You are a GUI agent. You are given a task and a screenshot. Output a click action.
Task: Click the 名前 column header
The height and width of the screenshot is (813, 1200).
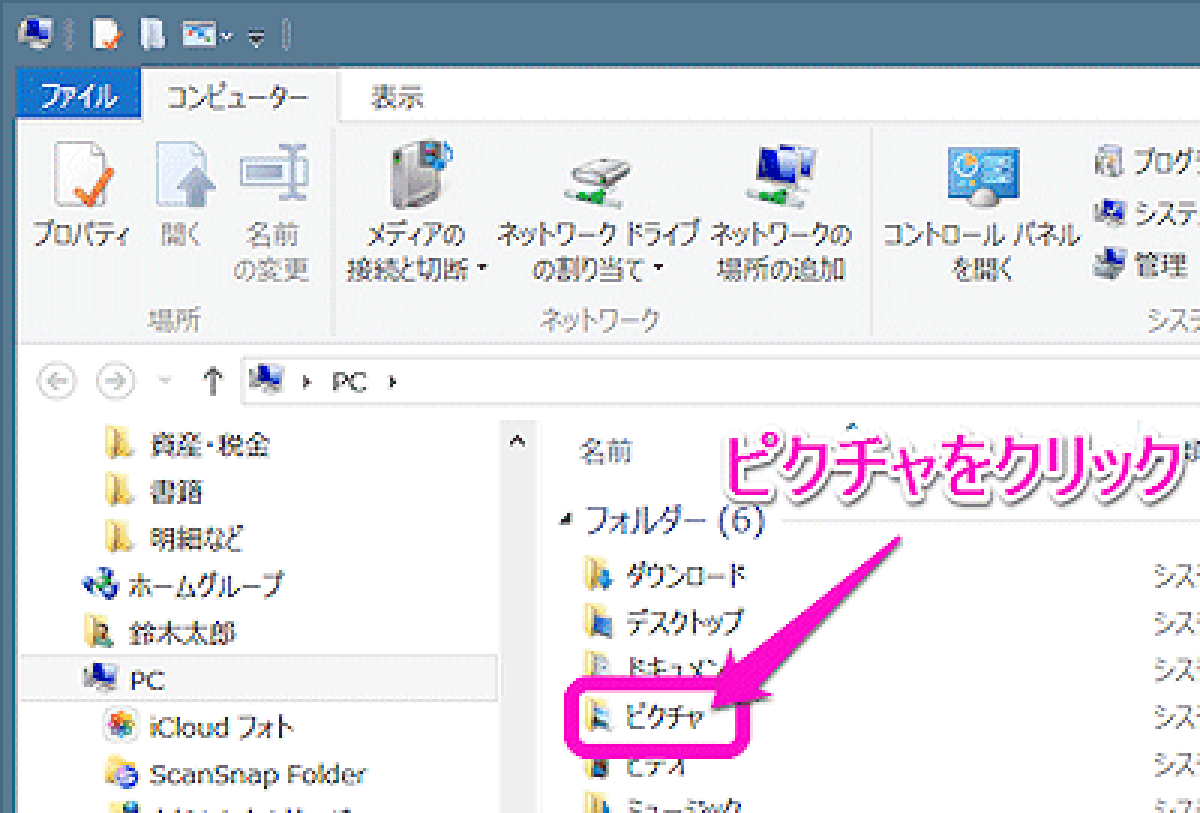click(x=606, y=452)
